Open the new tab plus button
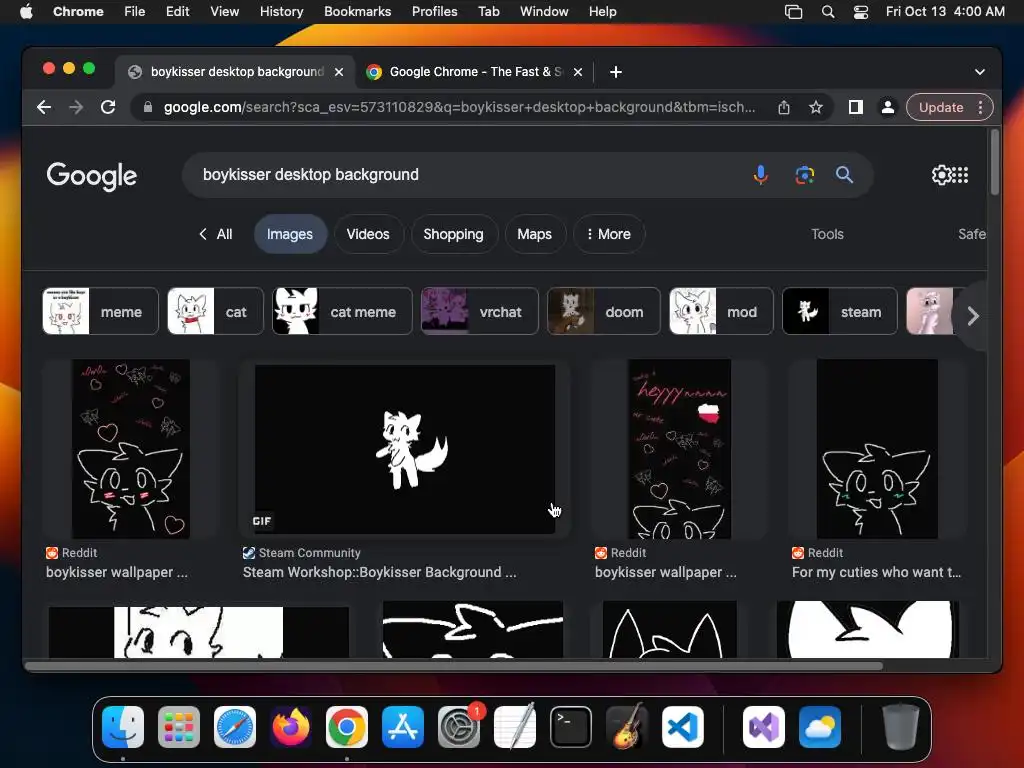This screenshot has height=768, width=1024. pos(616,72)
